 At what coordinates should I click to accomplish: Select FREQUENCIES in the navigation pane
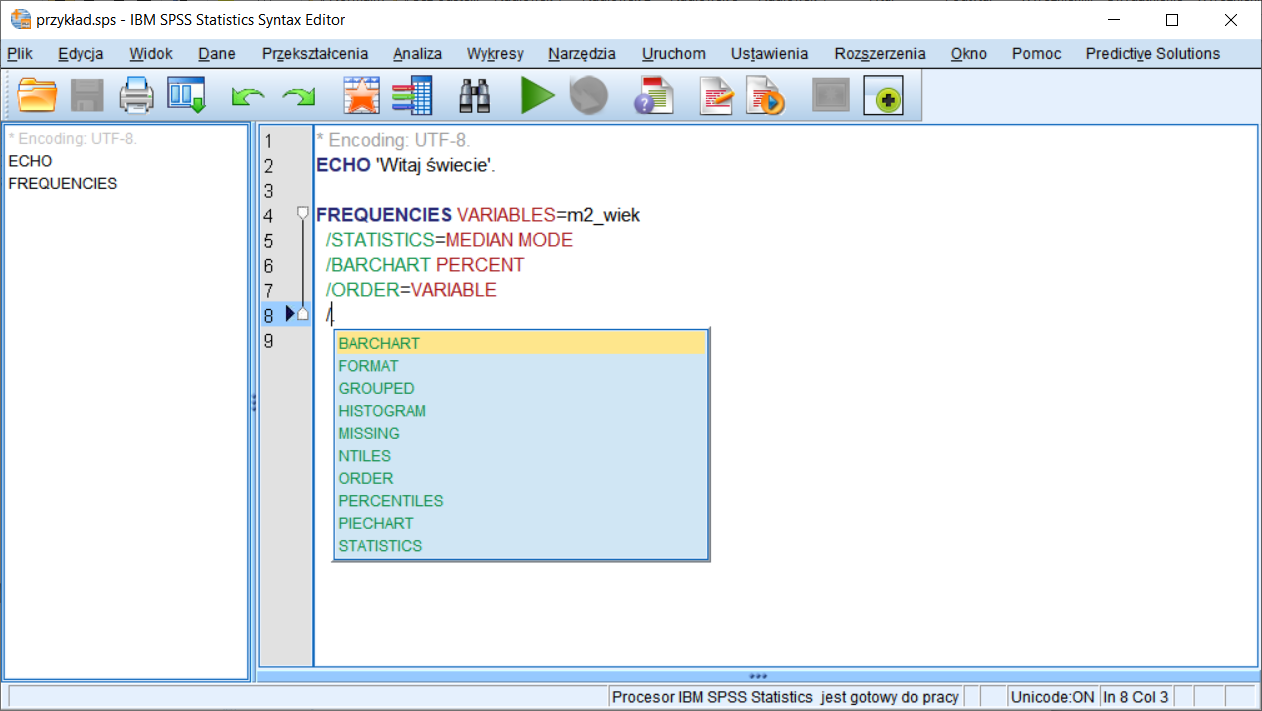62,184
